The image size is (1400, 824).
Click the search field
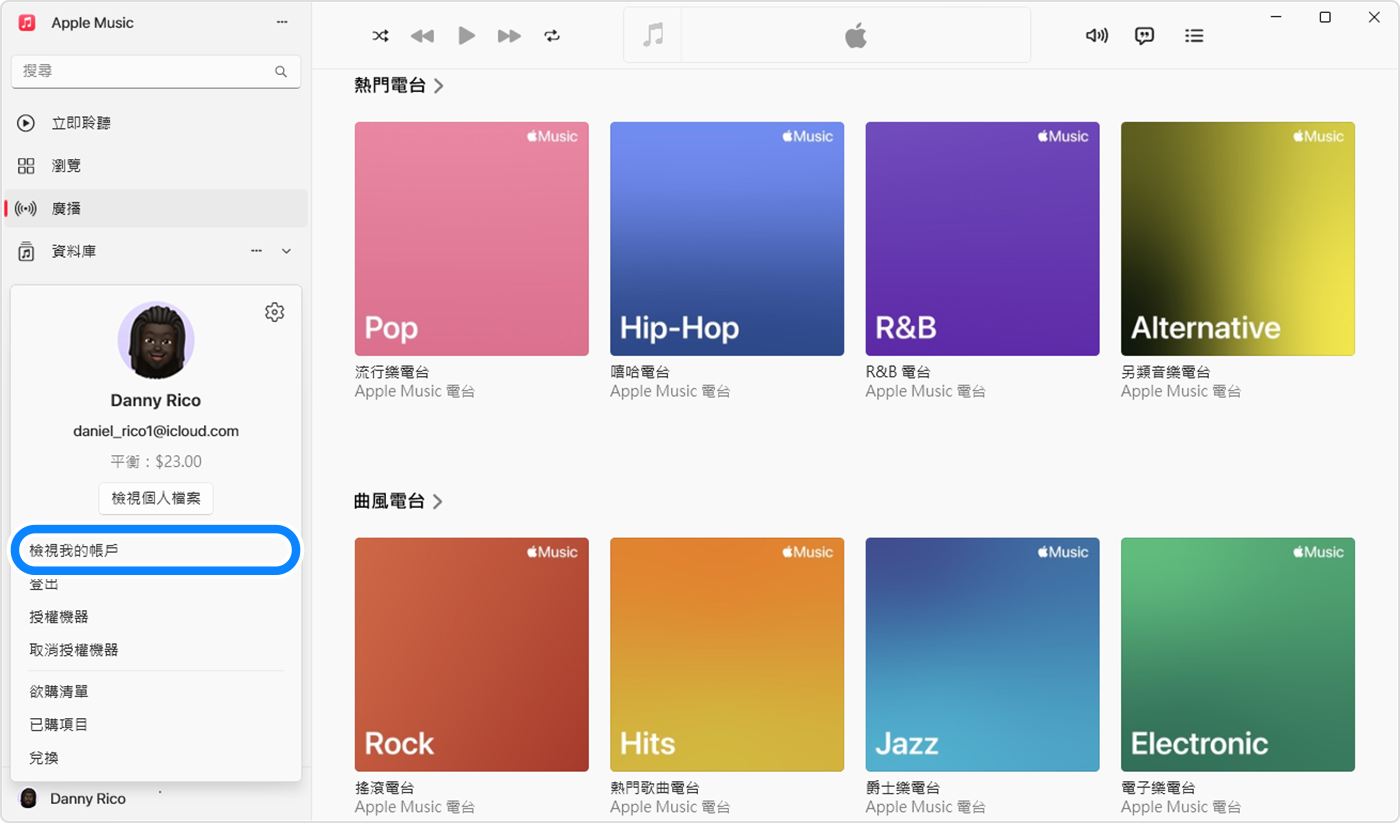pos(156,71)
